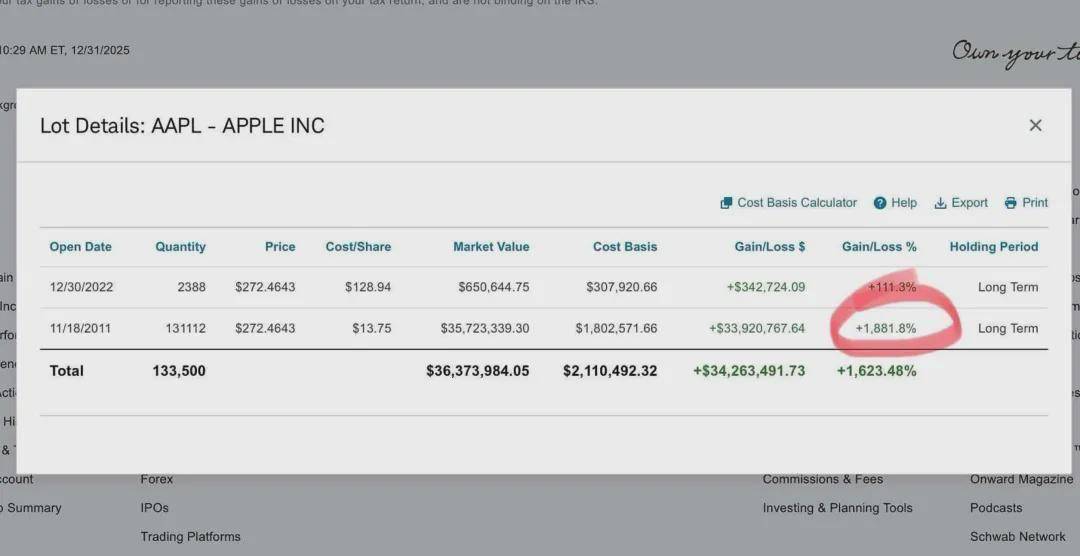Sort by Holding Period column header
The width and height of the screenshot is (1080, 556).
coord(993,247)
